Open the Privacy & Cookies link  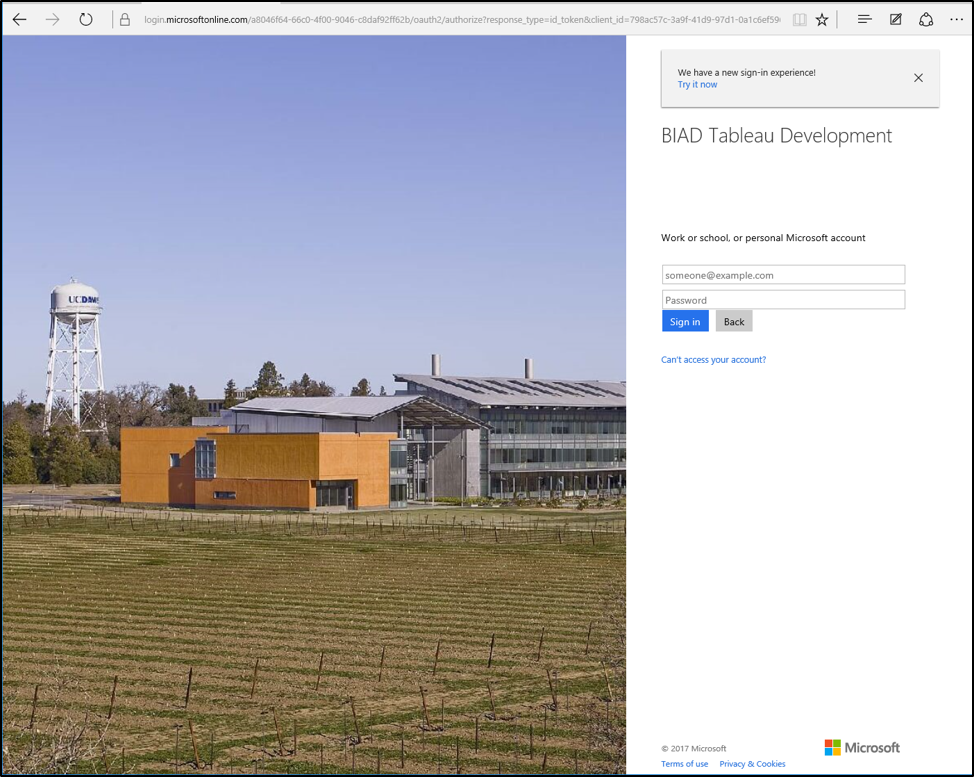pos(752,764)
